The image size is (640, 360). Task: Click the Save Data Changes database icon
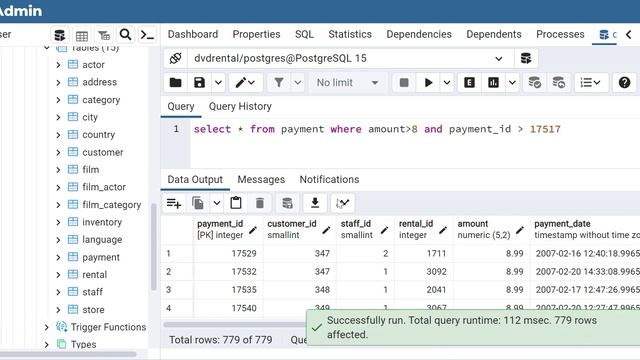287,203
